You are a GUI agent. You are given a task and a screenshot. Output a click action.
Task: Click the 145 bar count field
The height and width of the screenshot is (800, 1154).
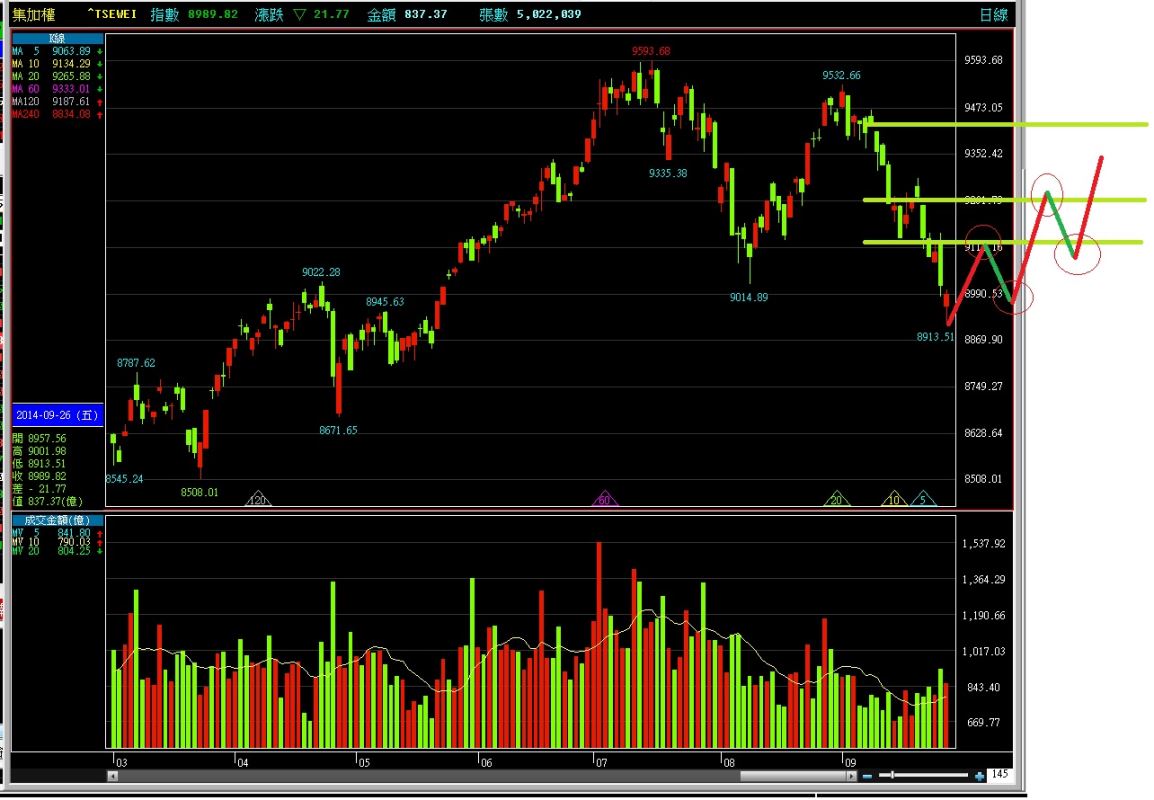[999, 775]
